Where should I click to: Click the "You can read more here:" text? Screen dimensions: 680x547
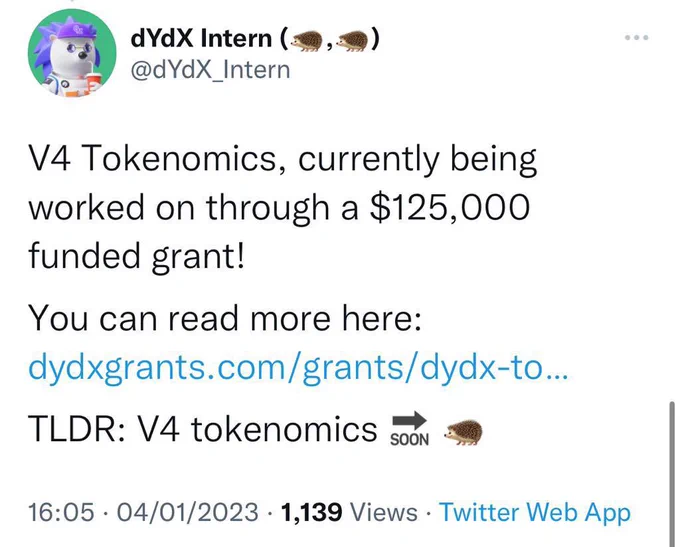click(x=225, y=318)
